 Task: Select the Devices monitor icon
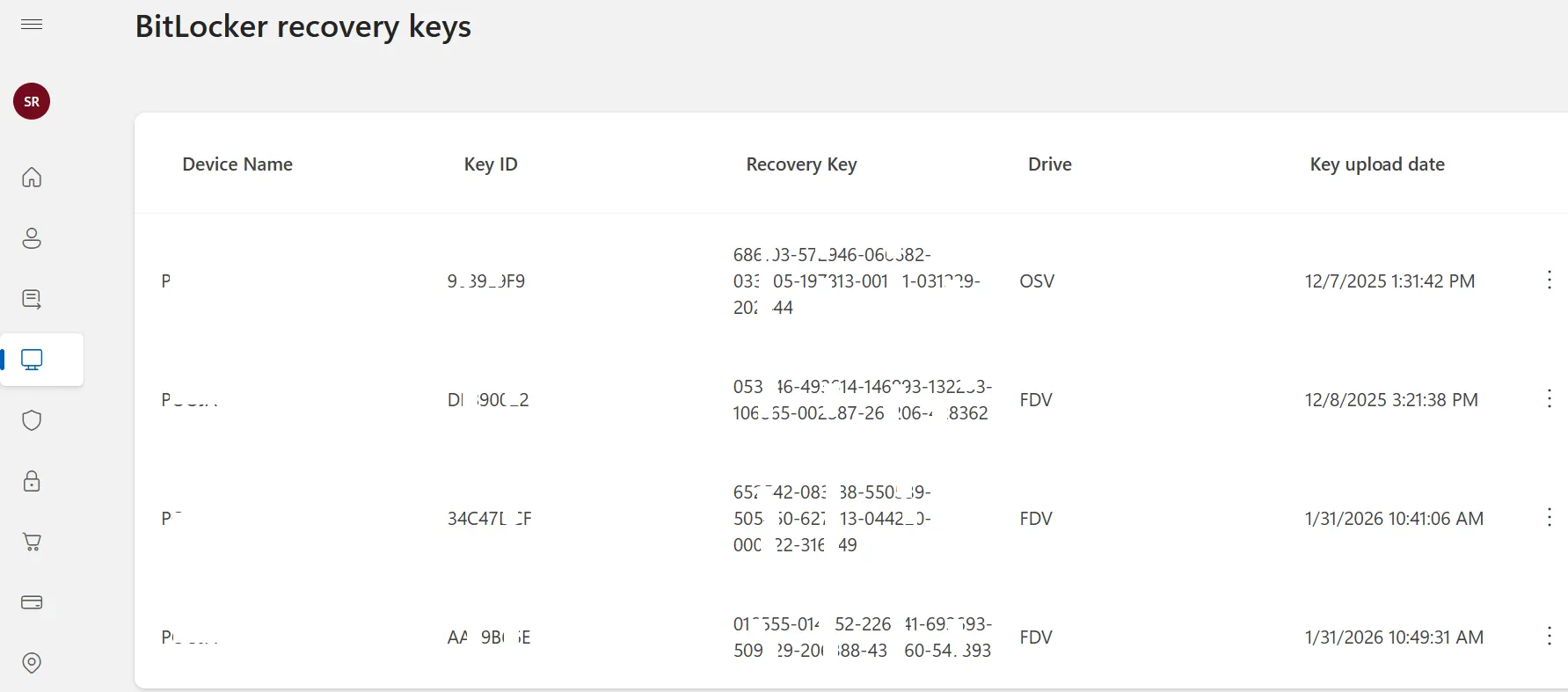[32, 359]
